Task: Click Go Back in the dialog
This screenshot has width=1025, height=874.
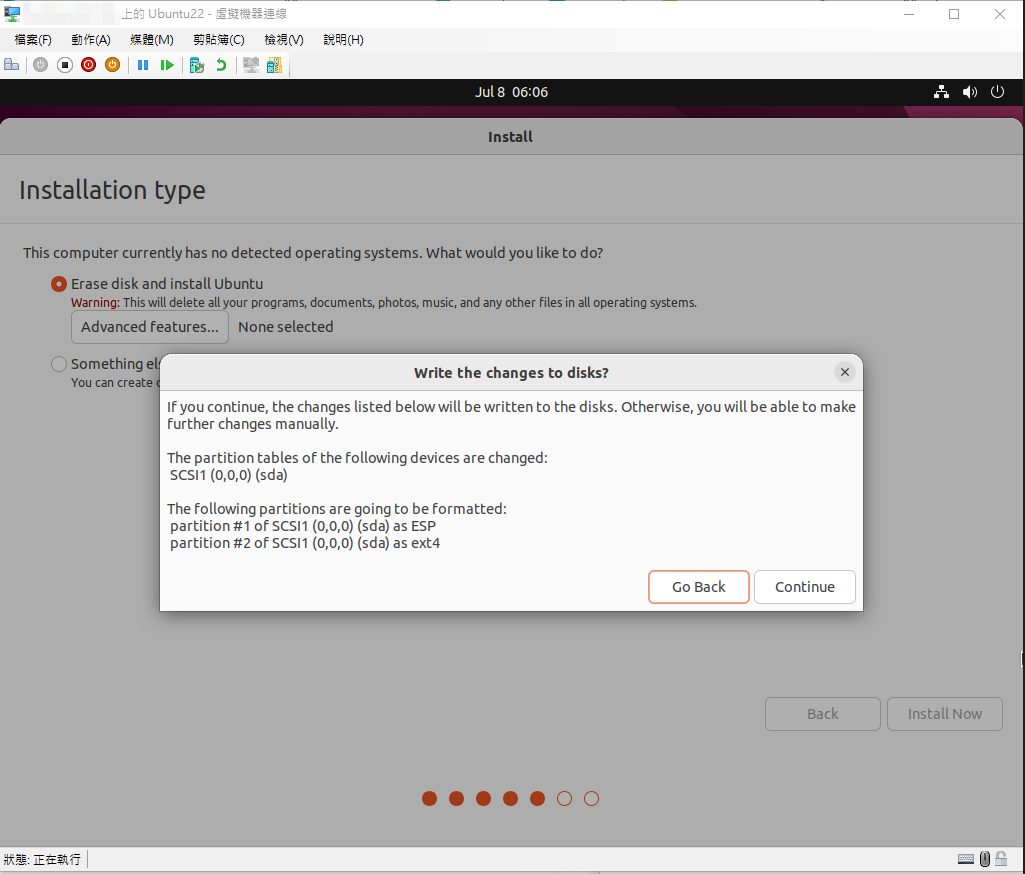Action: coord(699,587)
